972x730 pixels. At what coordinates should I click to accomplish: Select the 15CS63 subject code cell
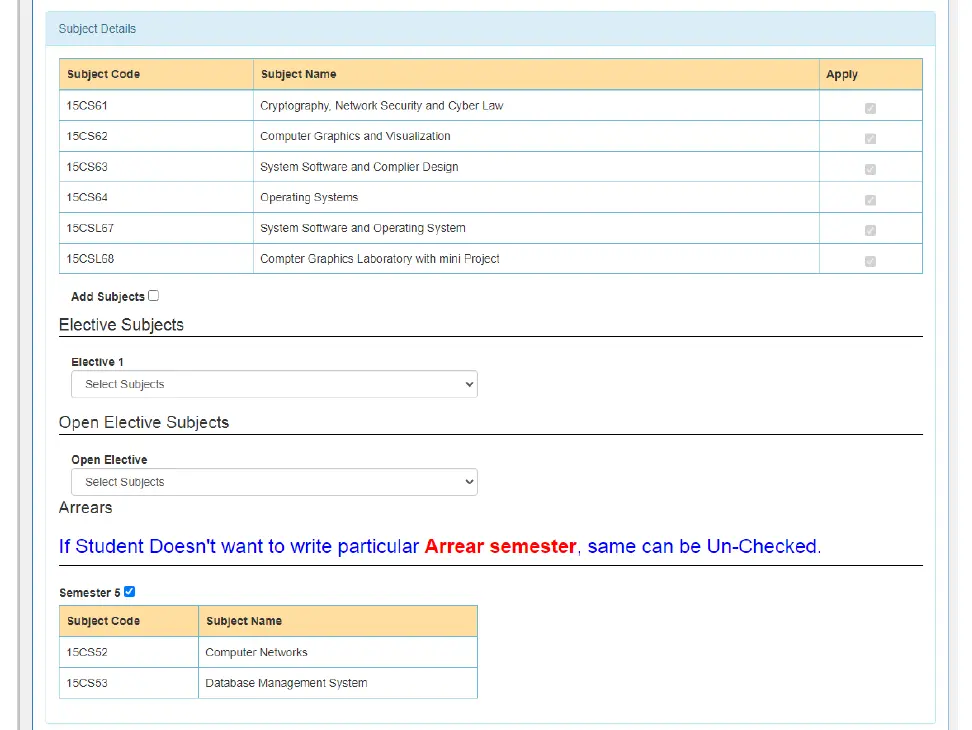pos(156,167)
